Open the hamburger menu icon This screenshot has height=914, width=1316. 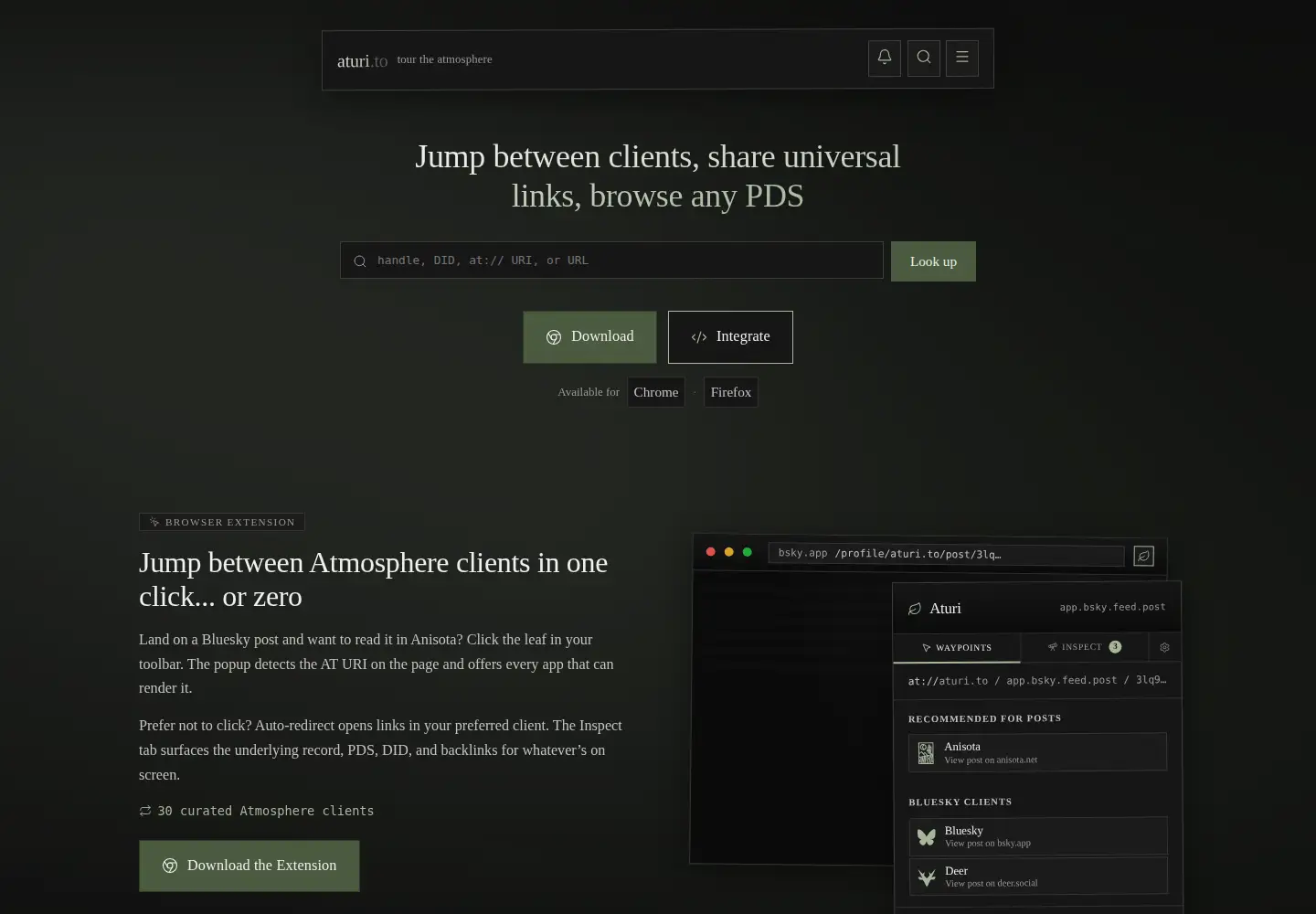(962, 58)
